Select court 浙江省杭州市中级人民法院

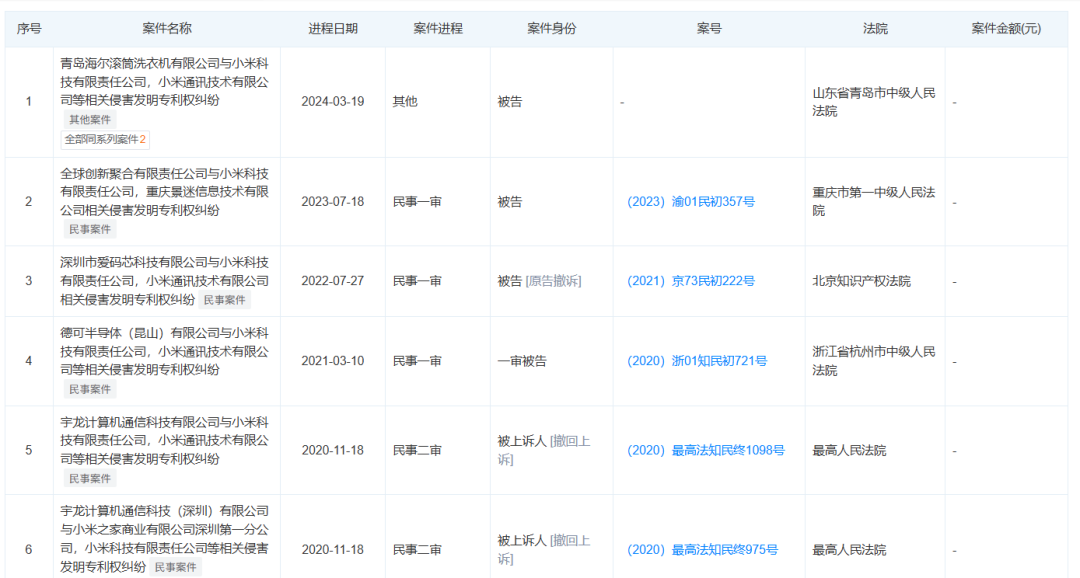[874, 361]
